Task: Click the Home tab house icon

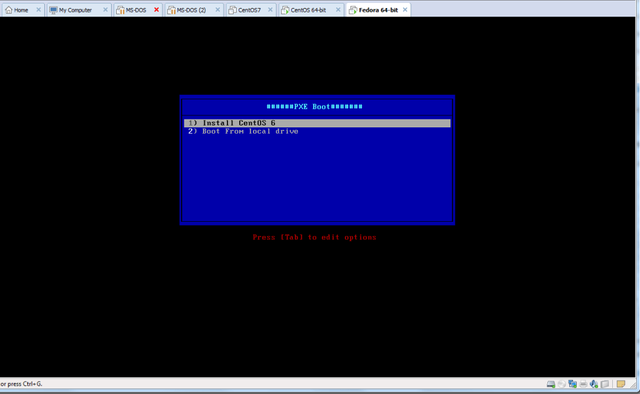Action: tap(9, 10)
